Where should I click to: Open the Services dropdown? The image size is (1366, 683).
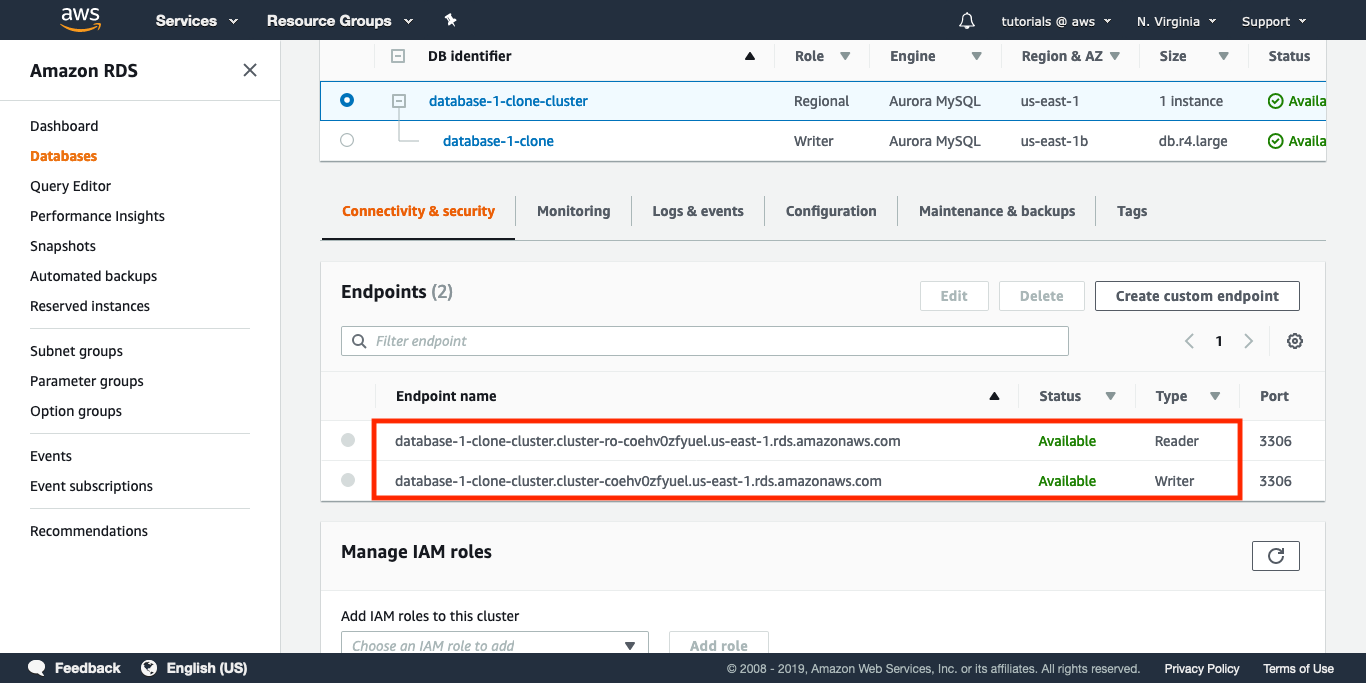coord(196,20)
